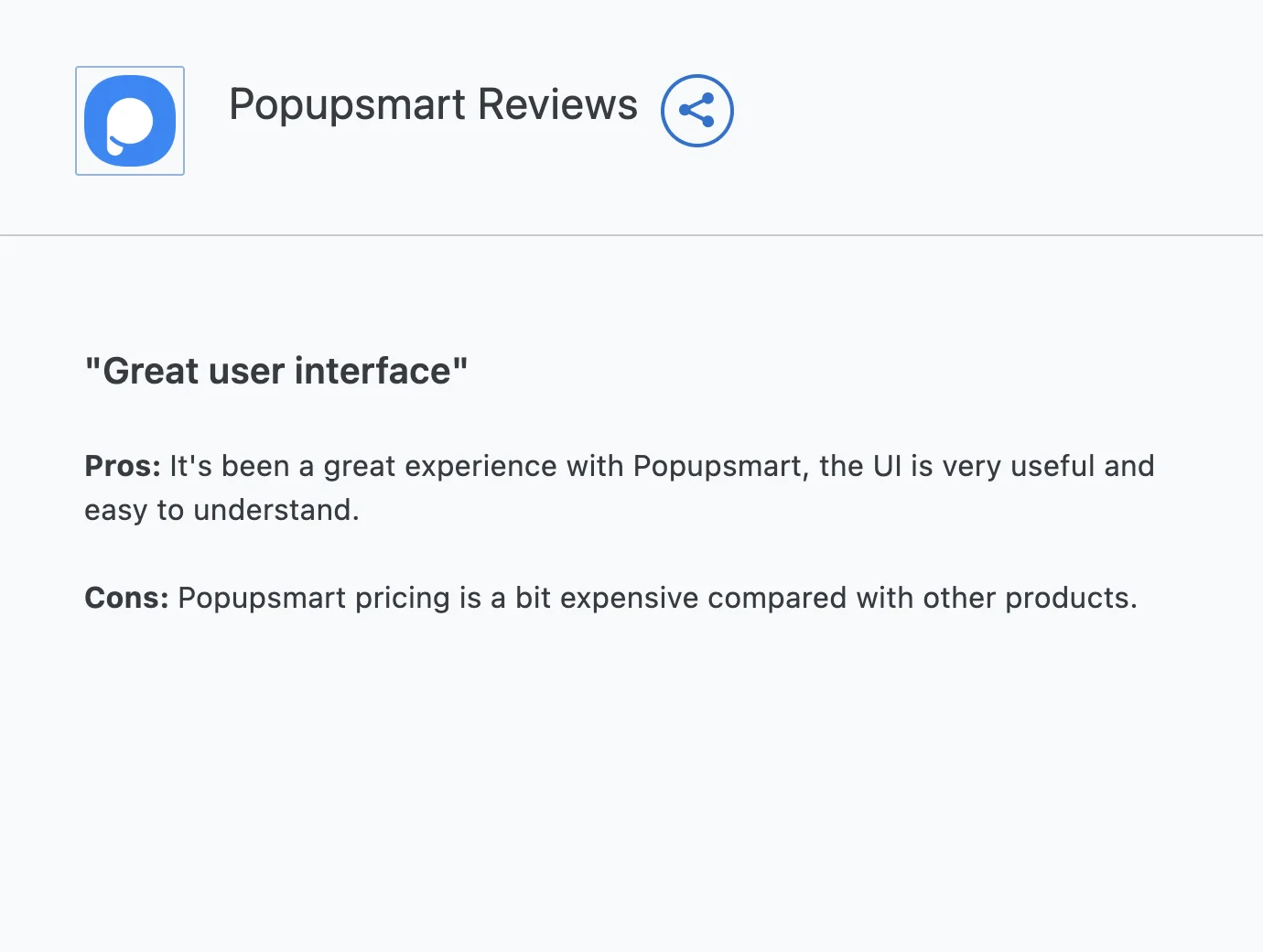
Task: Click the horizontal divider below the header
Action: (x=631, y=235)
